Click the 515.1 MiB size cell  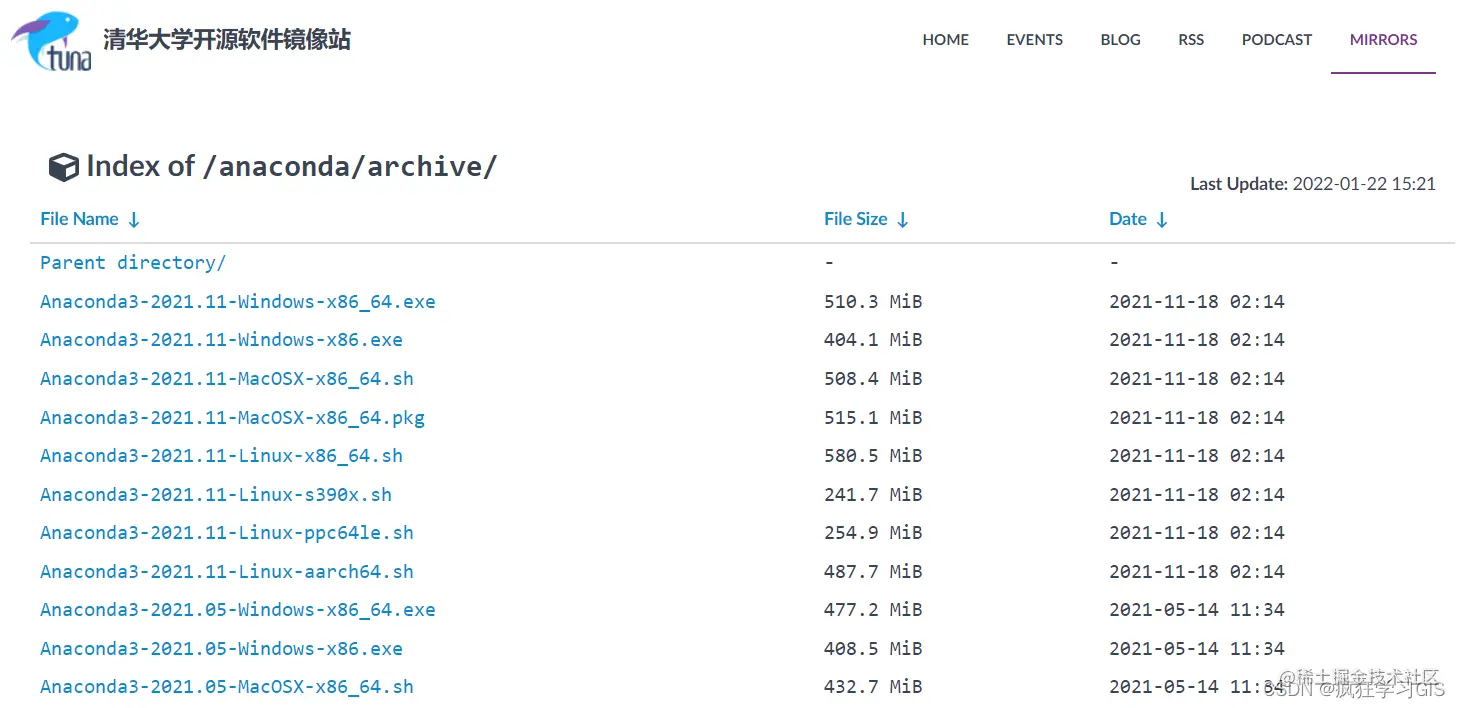[873, 418]
